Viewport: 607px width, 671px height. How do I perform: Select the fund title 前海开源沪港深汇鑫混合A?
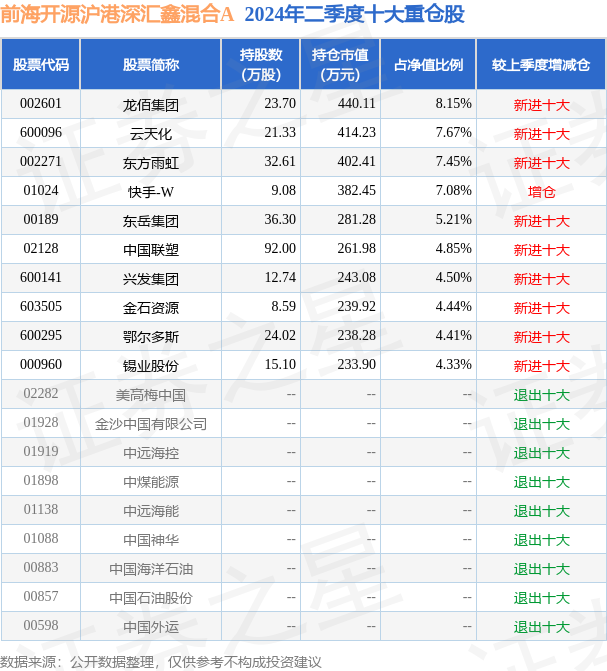(117, 14)
